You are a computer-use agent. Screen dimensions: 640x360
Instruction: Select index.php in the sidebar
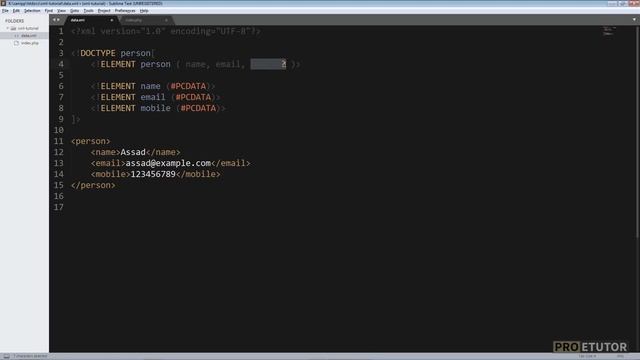coord(29,43)
